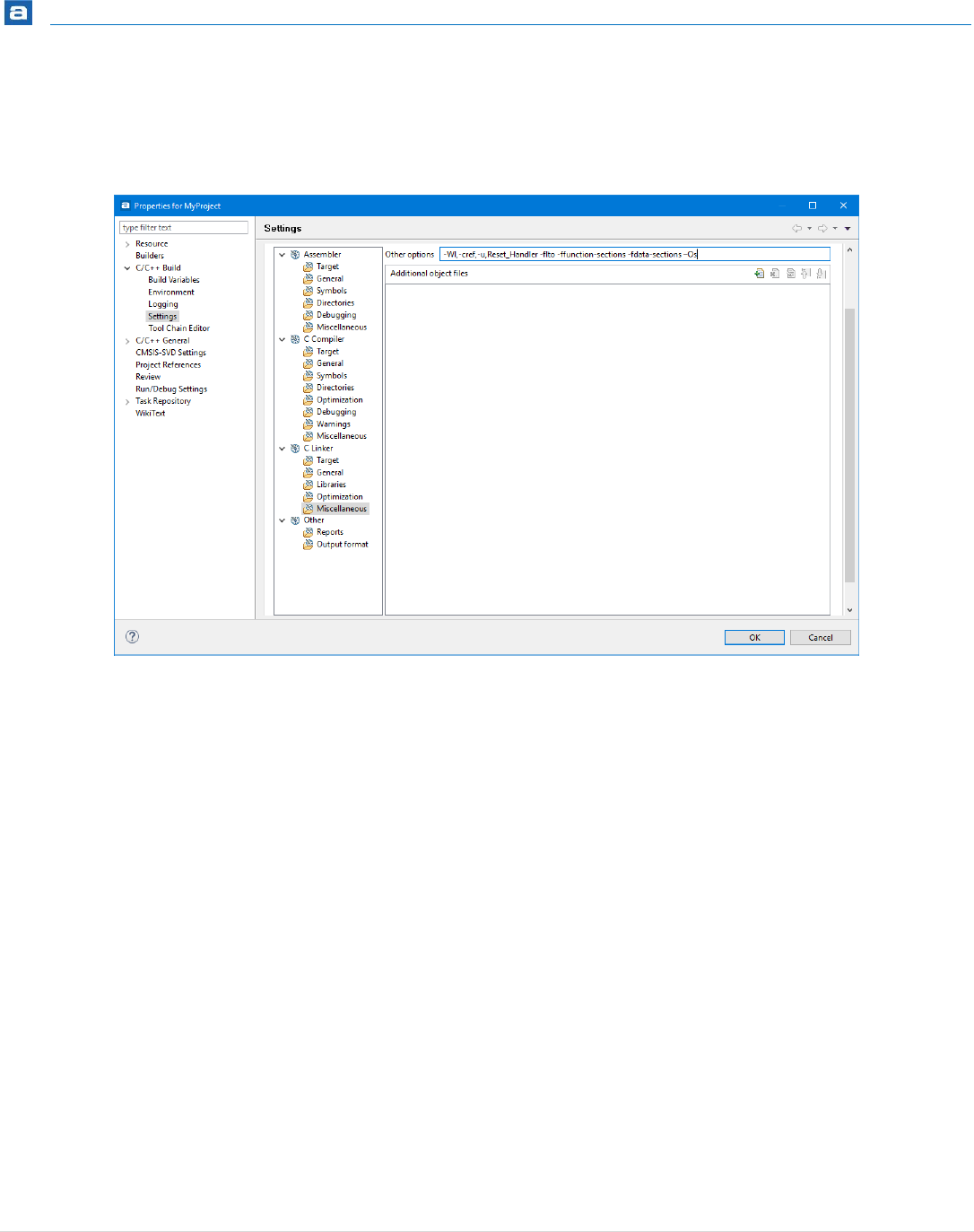974x1232 pixels.
Task: Click the type filter text search box
Action: coord(184,228)
